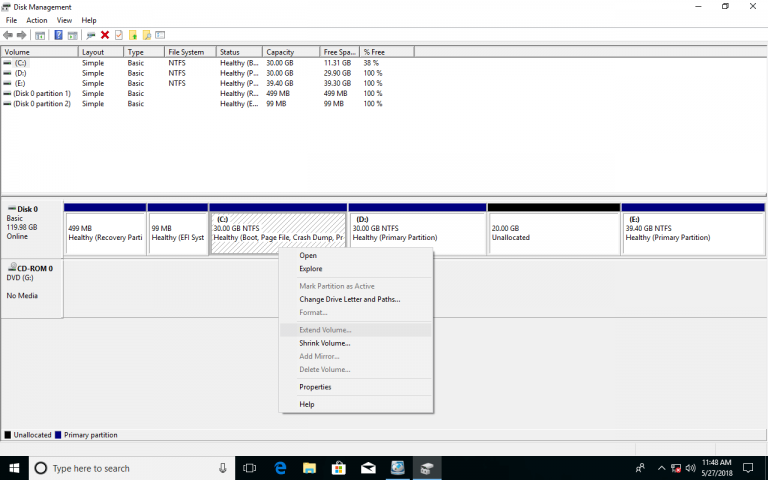
Task: Click the list view settings toolbar icon
Action: tap(160, 35)
